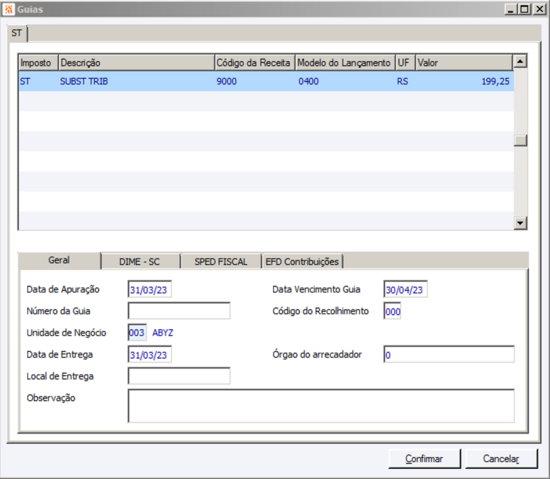Confirm the guia with Confirmar button
Screen dimensions: 550x479
[424, 459]
